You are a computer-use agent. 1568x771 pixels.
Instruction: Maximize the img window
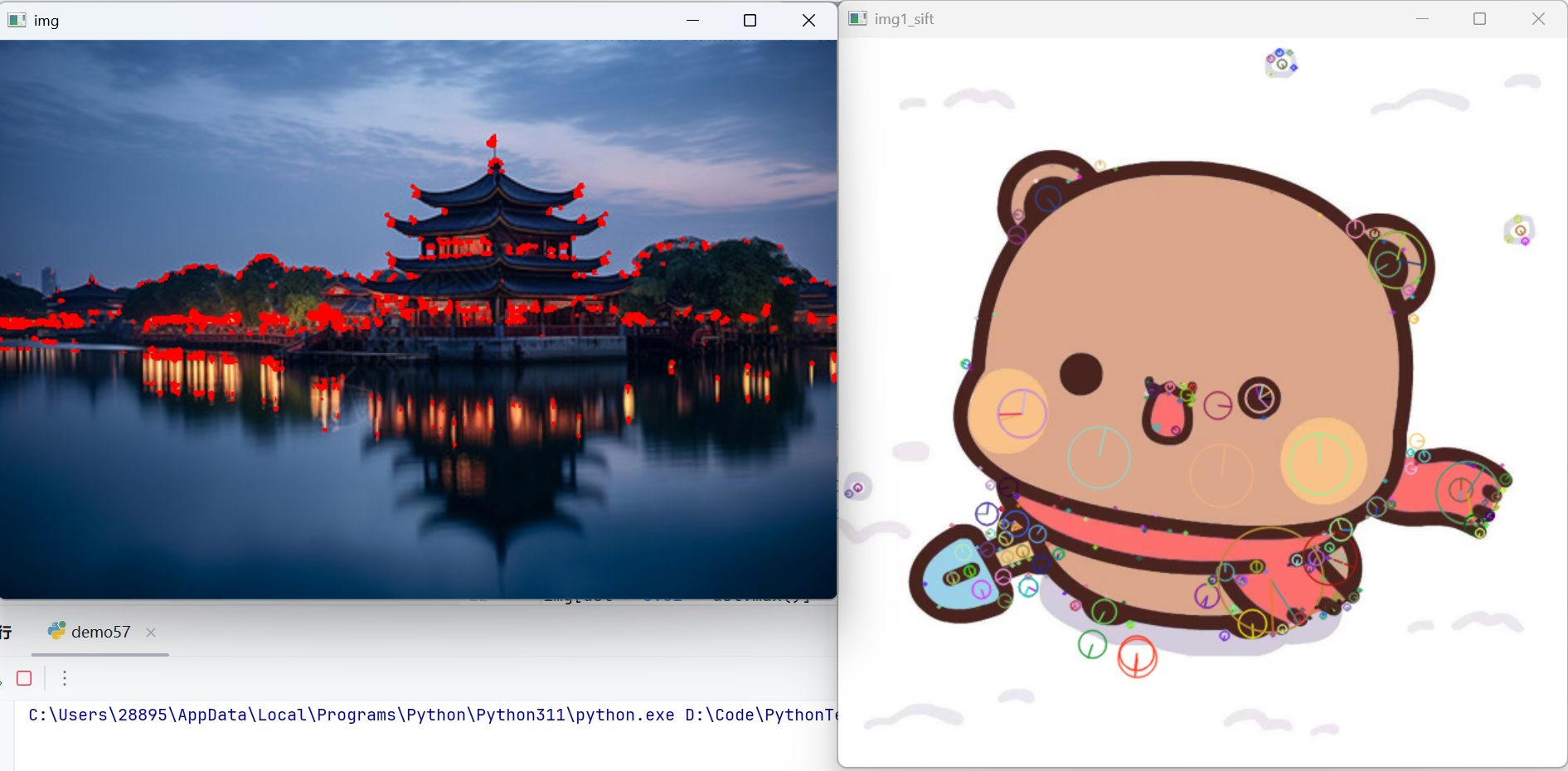pyautogui.click(x=750, y=20)
